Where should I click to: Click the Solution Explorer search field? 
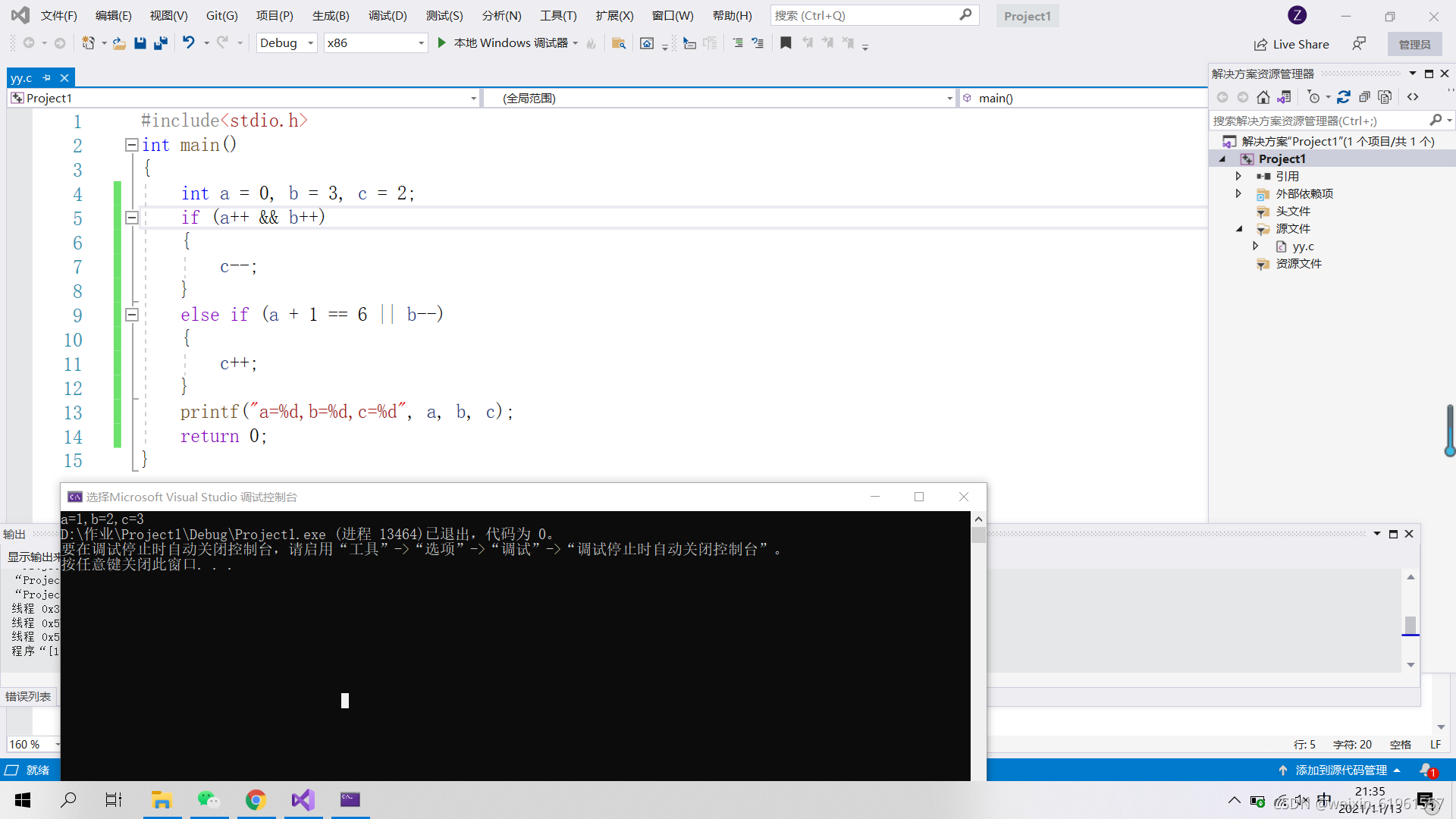(x=1318, y=121)
